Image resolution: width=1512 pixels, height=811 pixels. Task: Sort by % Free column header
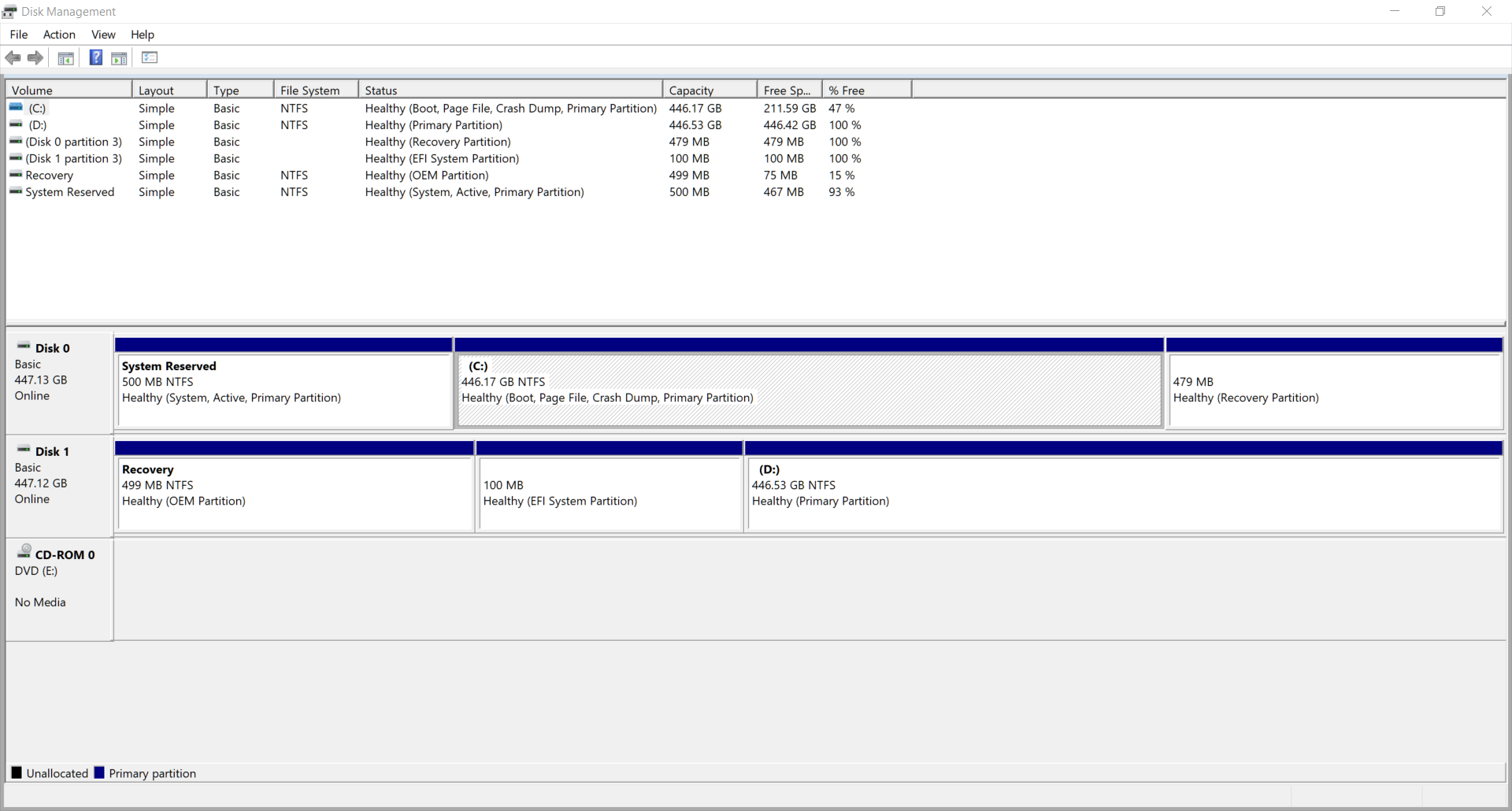pos(867,90)
